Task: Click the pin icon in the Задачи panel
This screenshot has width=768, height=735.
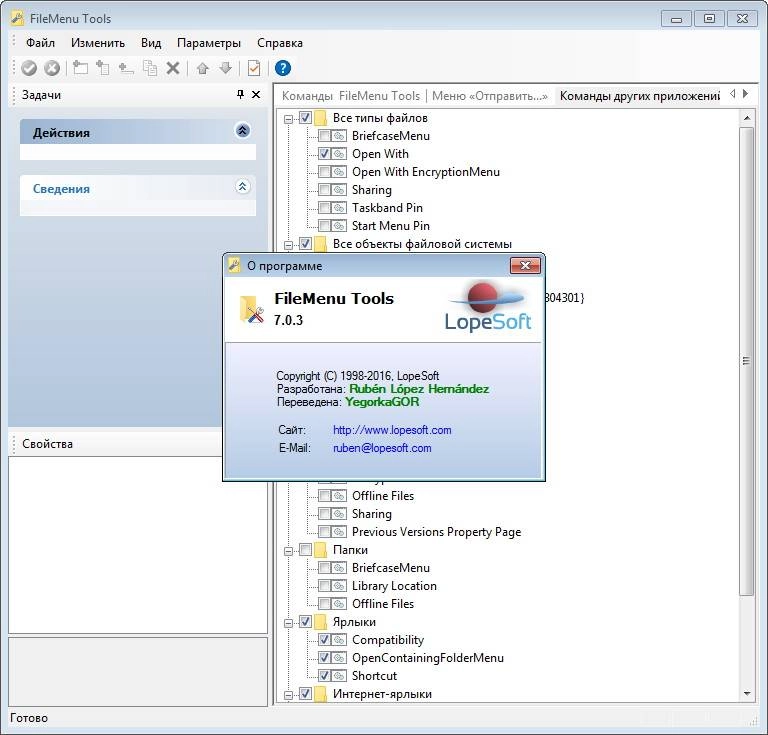Action: coord(240,94)
